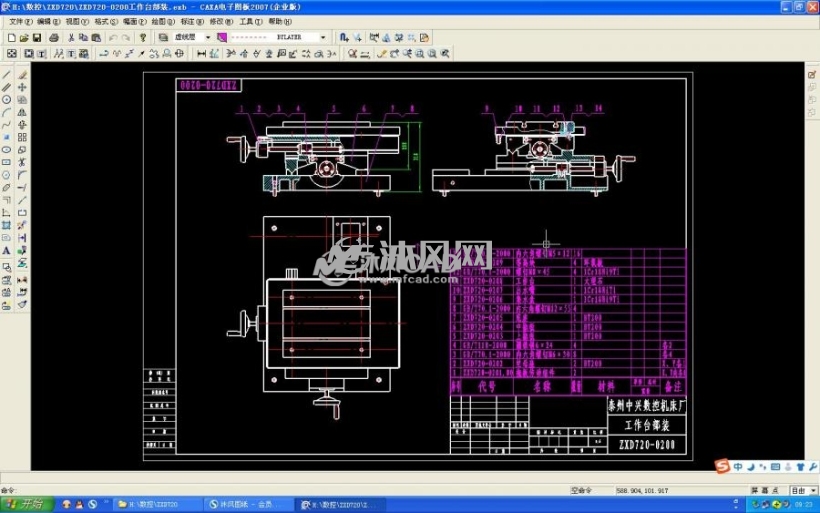Open the 绘图(D) menu
Viewport: 820px width, 513px height.
click(163, 21)
